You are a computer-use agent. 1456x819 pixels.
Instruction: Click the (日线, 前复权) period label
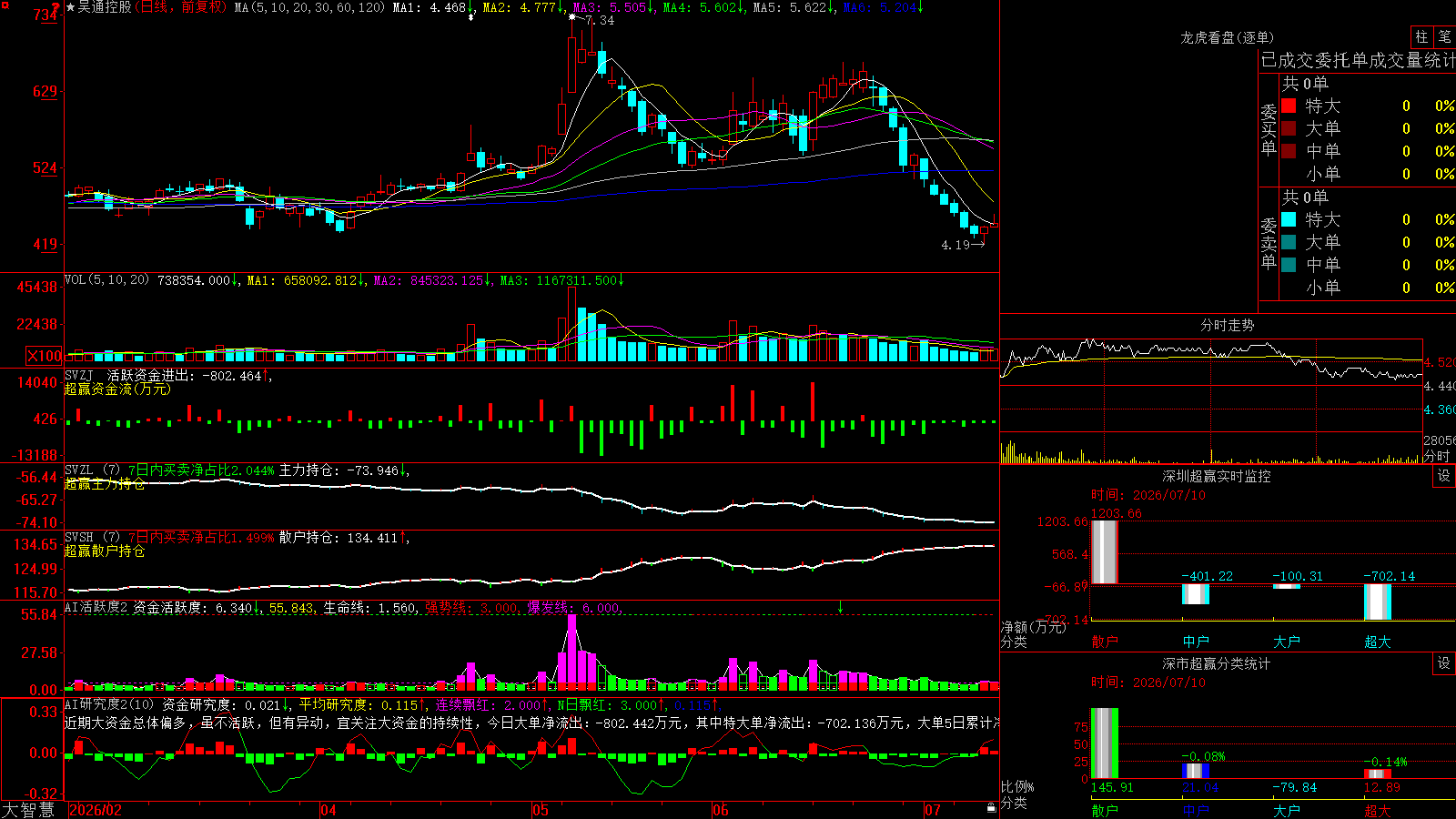[x=181, y=7]
